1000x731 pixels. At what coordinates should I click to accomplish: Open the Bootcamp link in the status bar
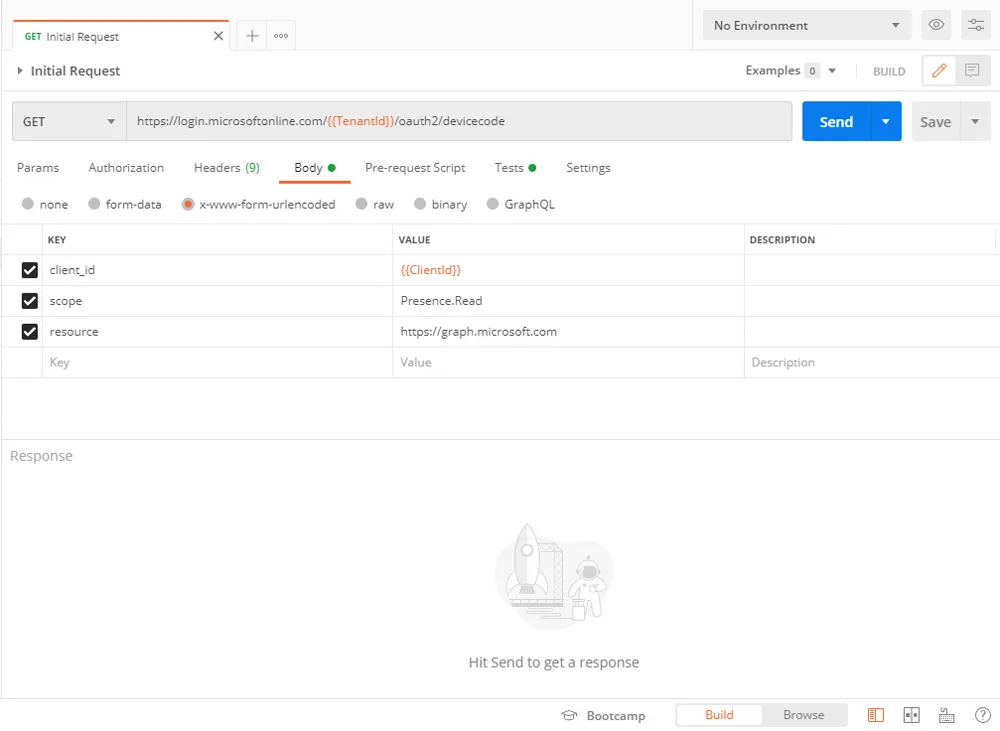(x=604, y=715)
